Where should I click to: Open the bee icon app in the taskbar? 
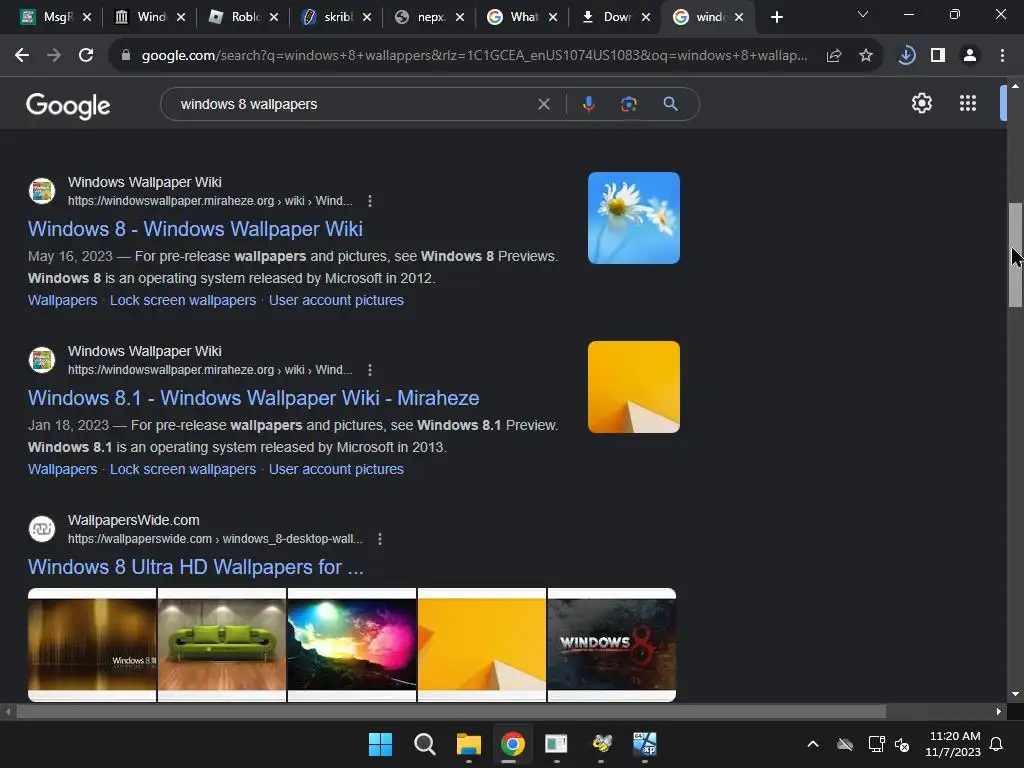[601, 744]
